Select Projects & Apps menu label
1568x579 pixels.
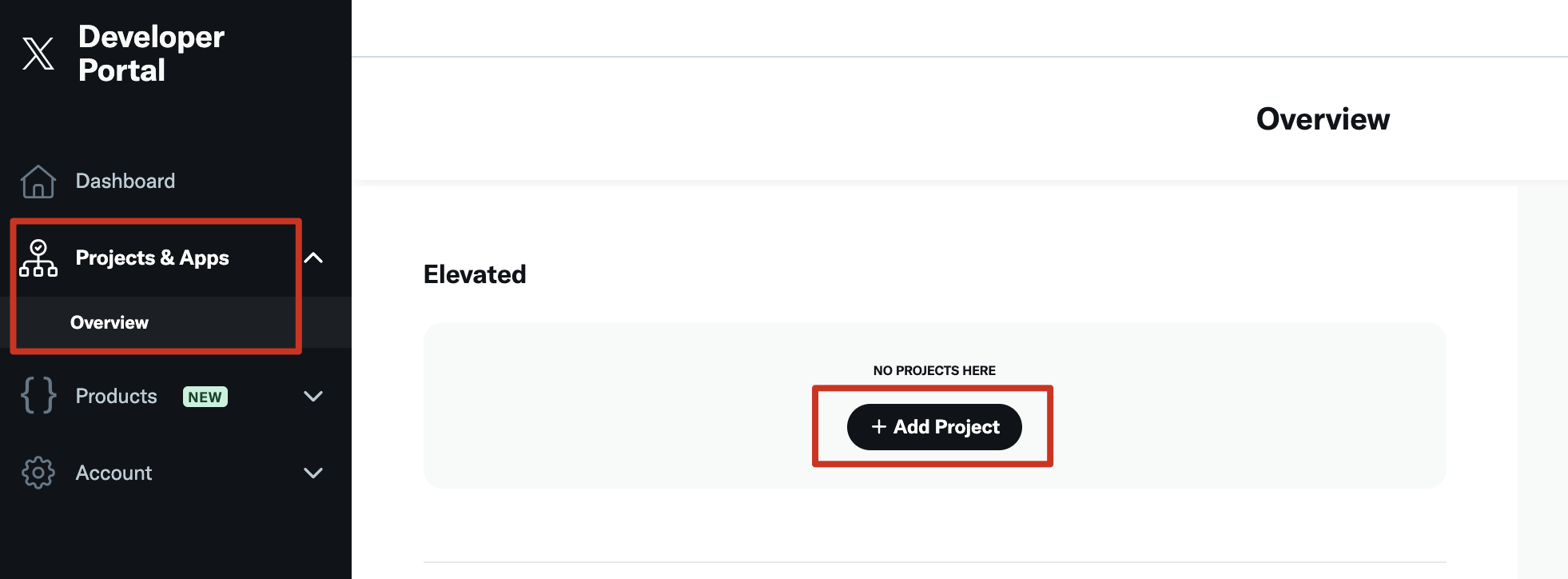[x=152, y=258]
